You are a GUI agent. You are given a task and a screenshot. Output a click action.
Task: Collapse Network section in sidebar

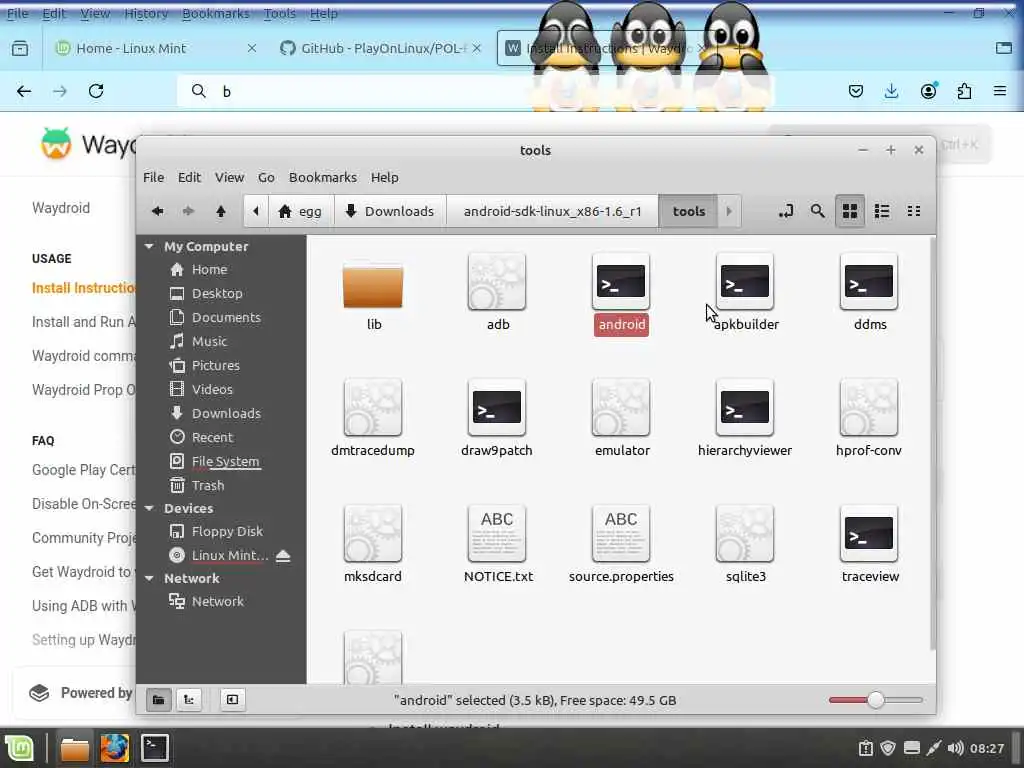click(x=150, y=578)
